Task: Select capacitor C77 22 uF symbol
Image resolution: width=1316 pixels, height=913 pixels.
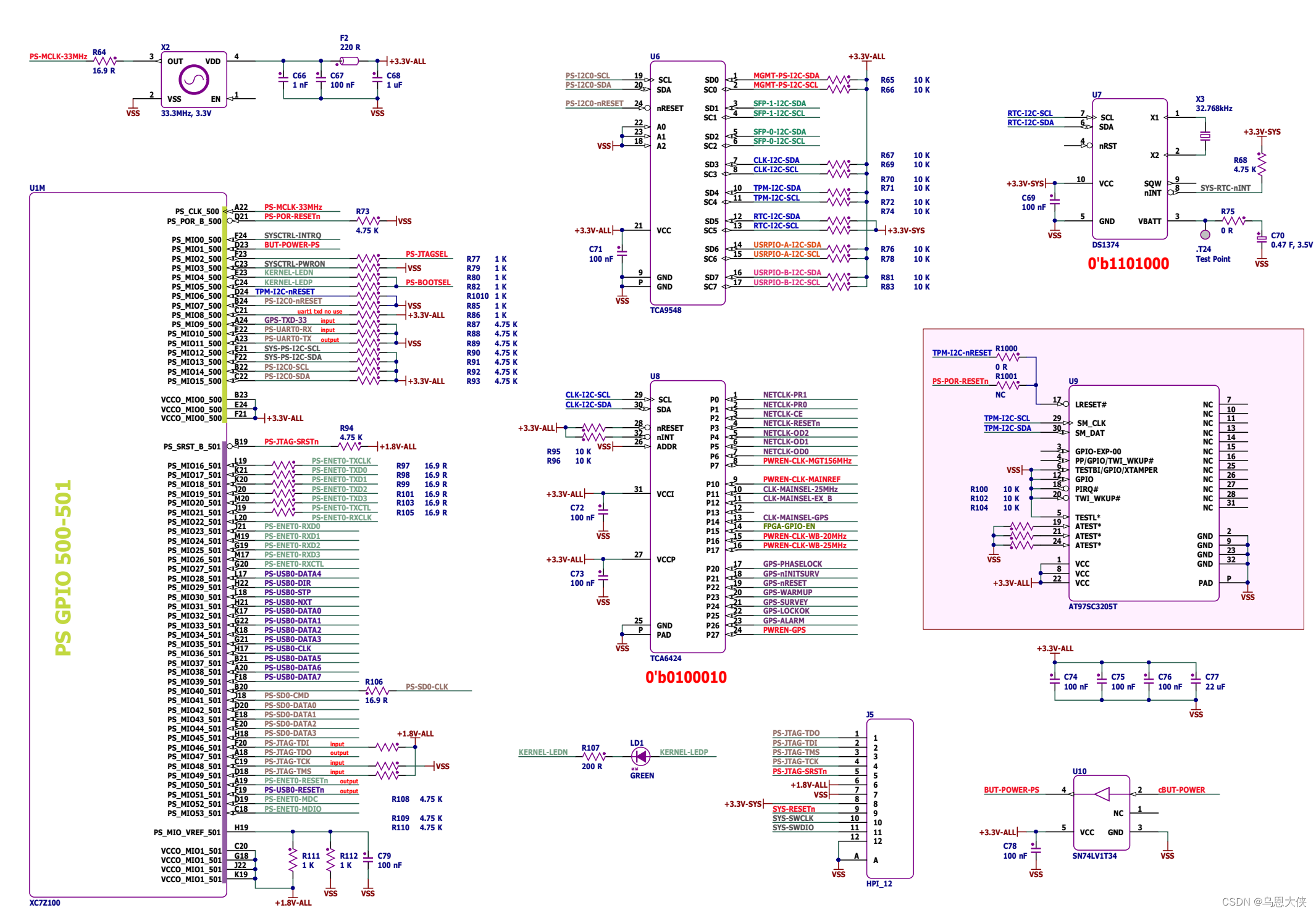Action: (1196, 681)
